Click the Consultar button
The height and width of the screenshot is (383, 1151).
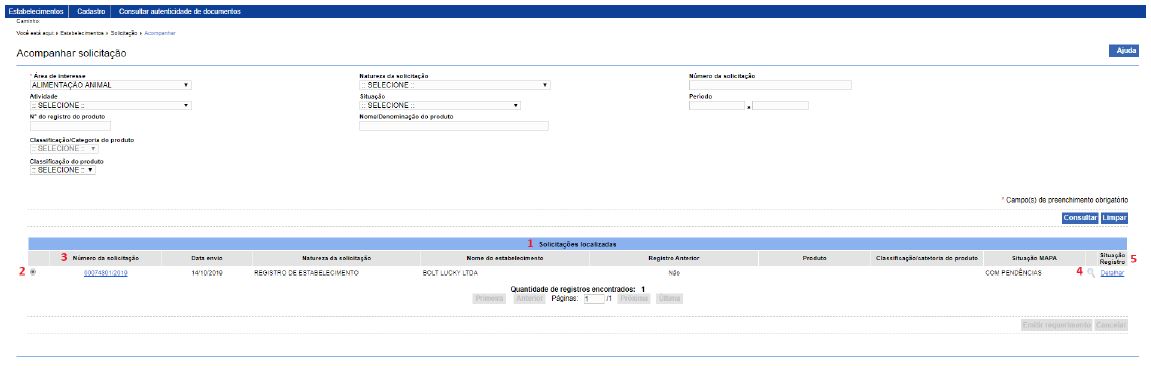click(x=1081, y=218)
